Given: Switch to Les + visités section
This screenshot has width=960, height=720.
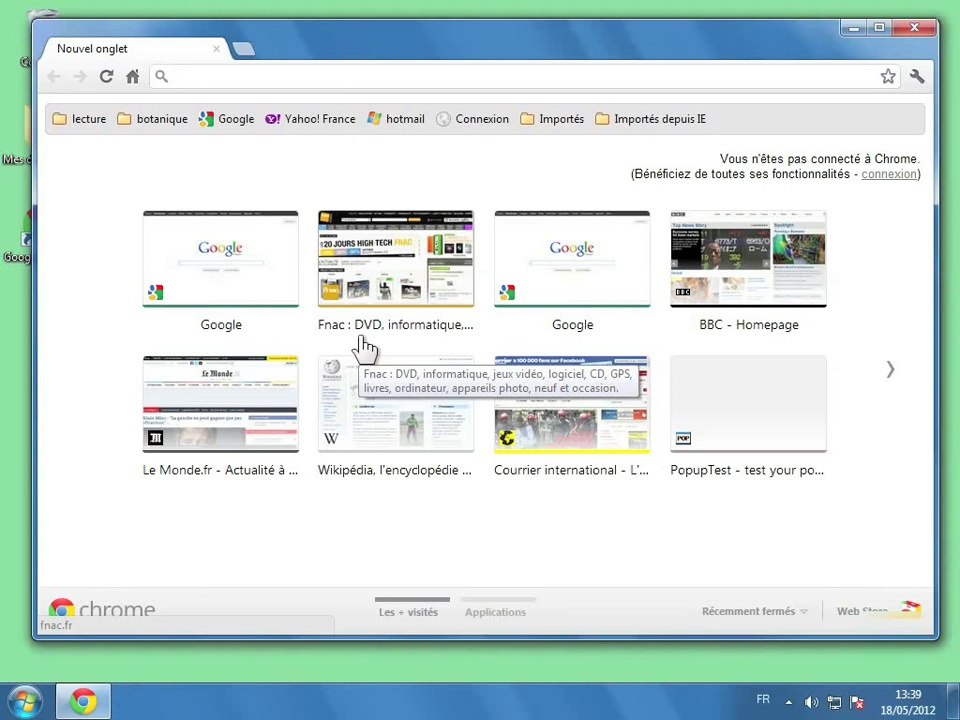Looking at the screenshot, I should coord(408,612).
